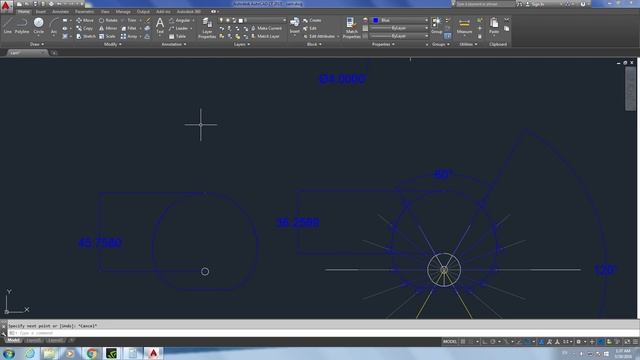Start the Array command
This screenshot has height=360, width=640.
tap(129, 36)
